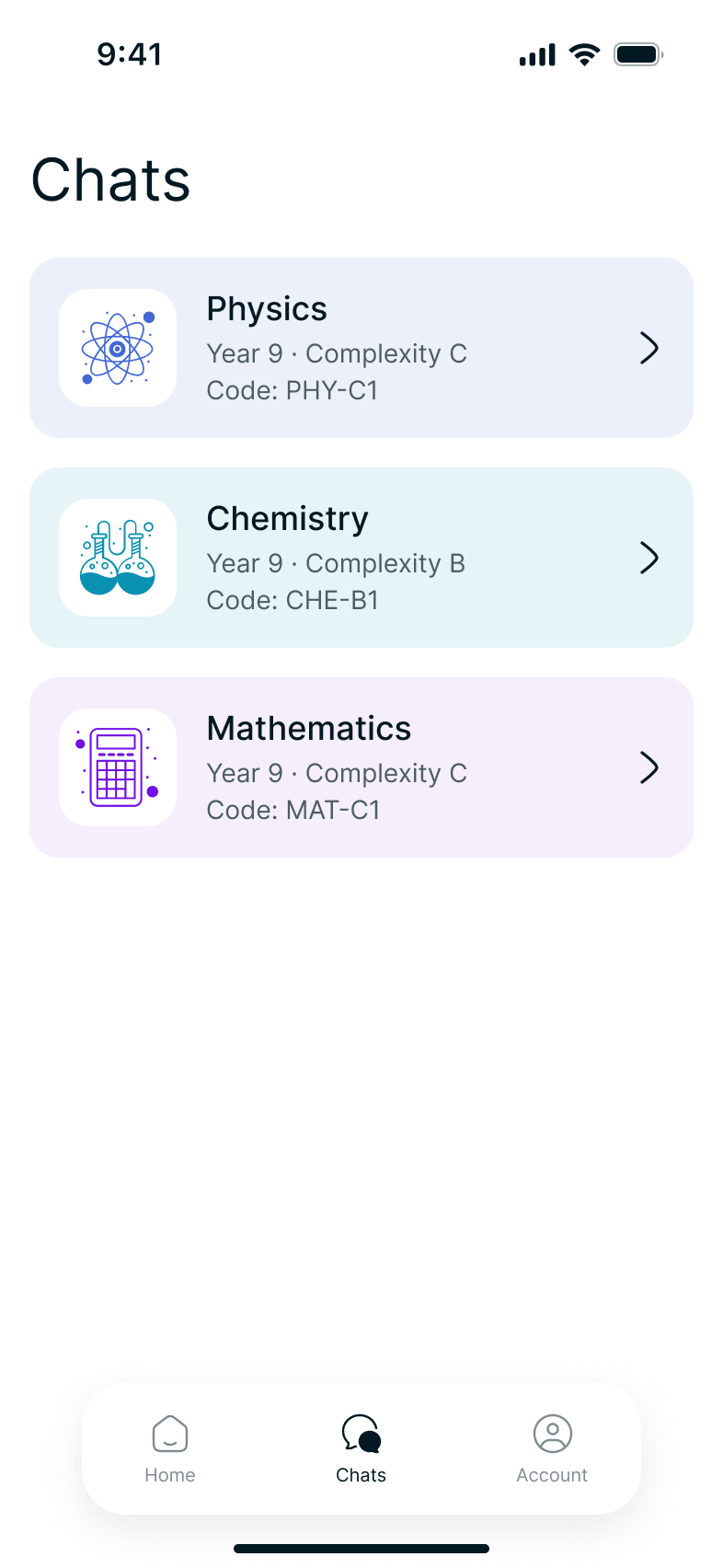723x1568 pixels.
Task: Select the Chats tab label
Action: [x=361, y=1475]
